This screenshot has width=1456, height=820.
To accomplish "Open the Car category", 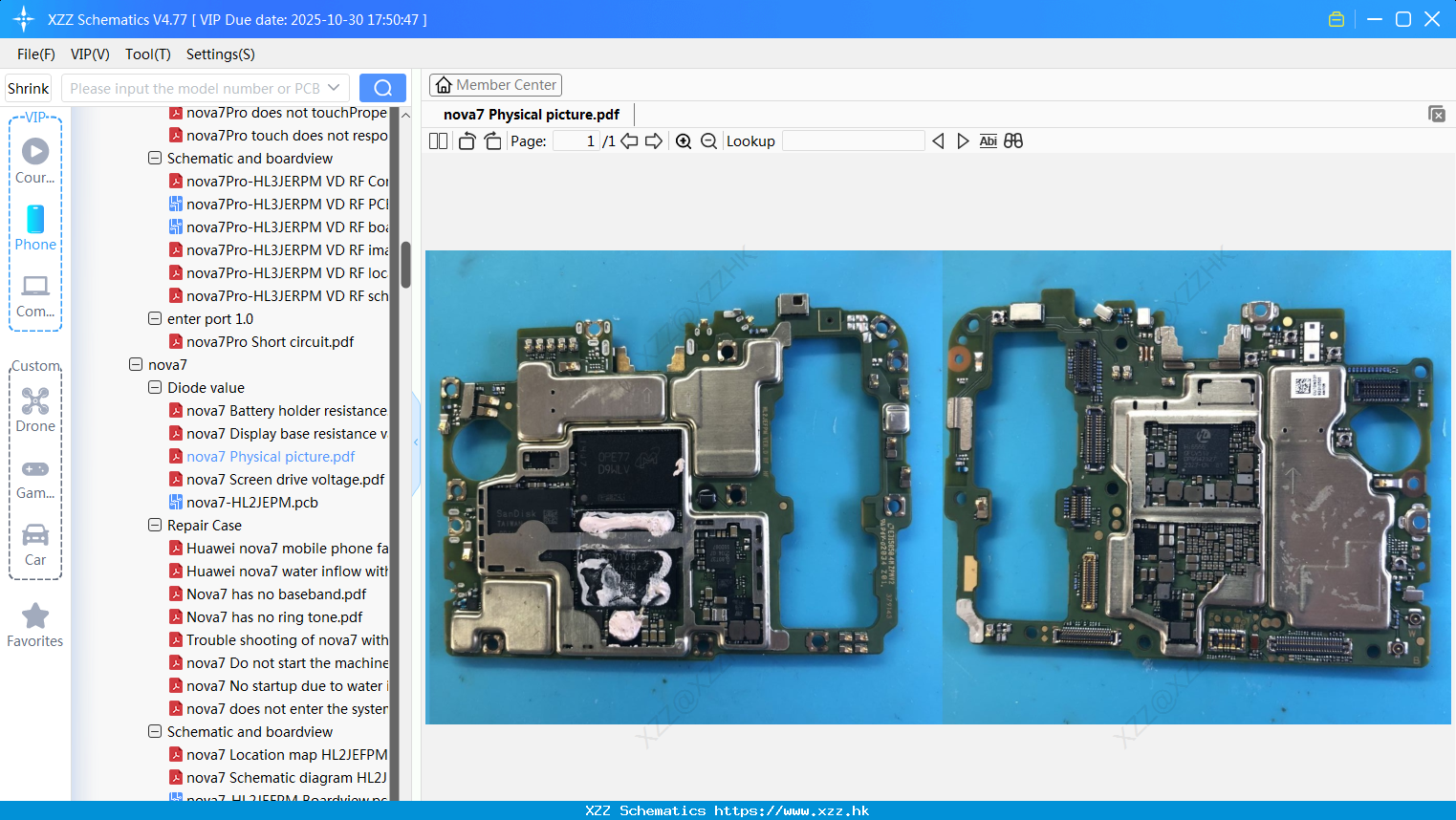I will pyautogui.click(x=35, y=545).
